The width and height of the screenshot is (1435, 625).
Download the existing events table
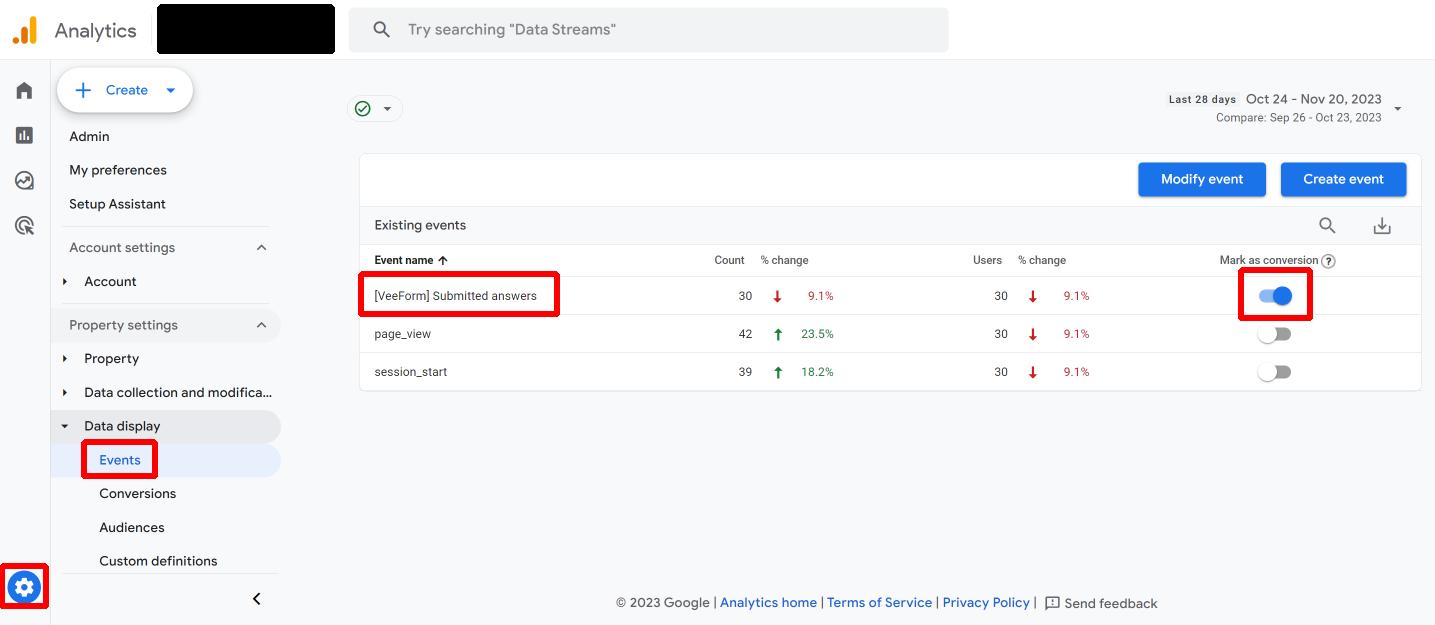[x=1382, y=226]
